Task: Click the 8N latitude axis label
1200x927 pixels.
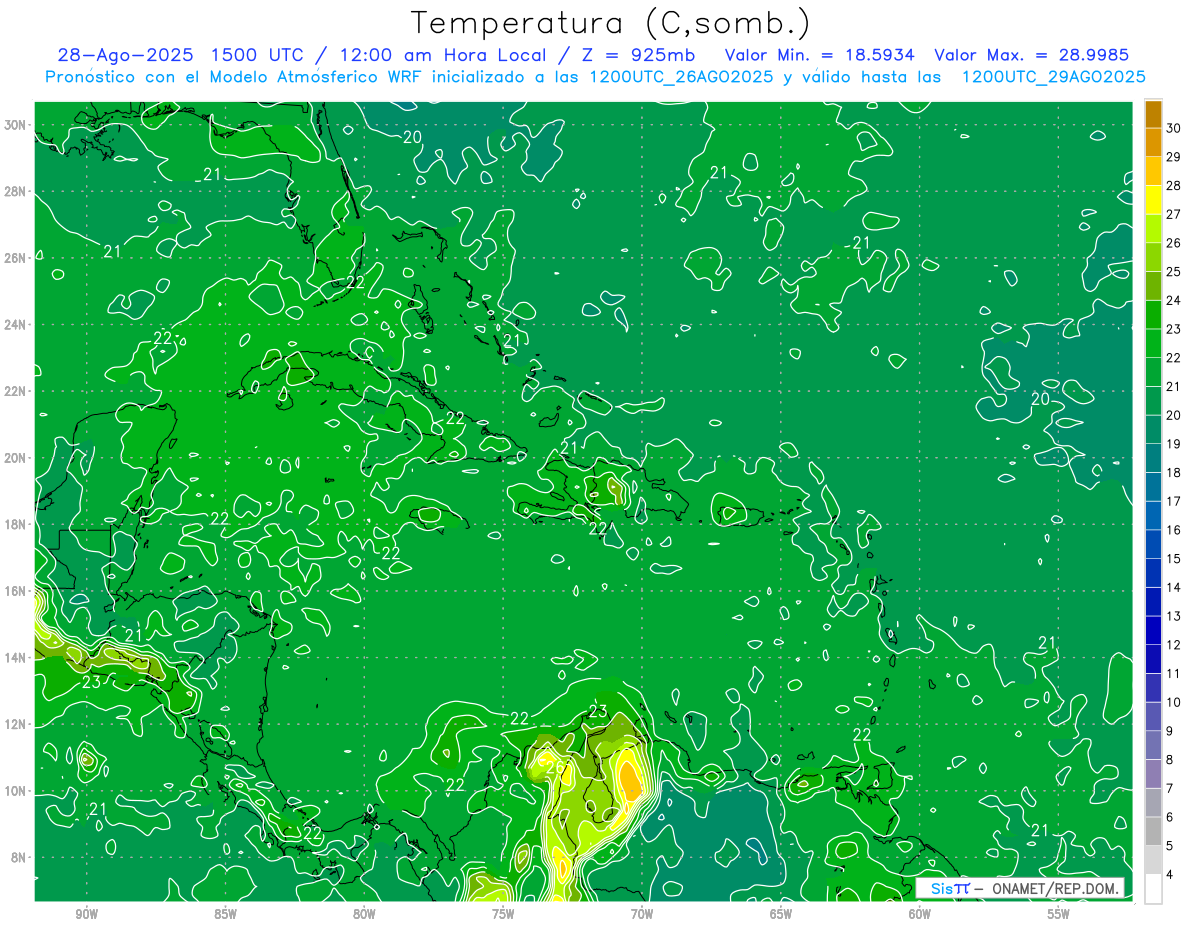Action: (x=18, y=857)
